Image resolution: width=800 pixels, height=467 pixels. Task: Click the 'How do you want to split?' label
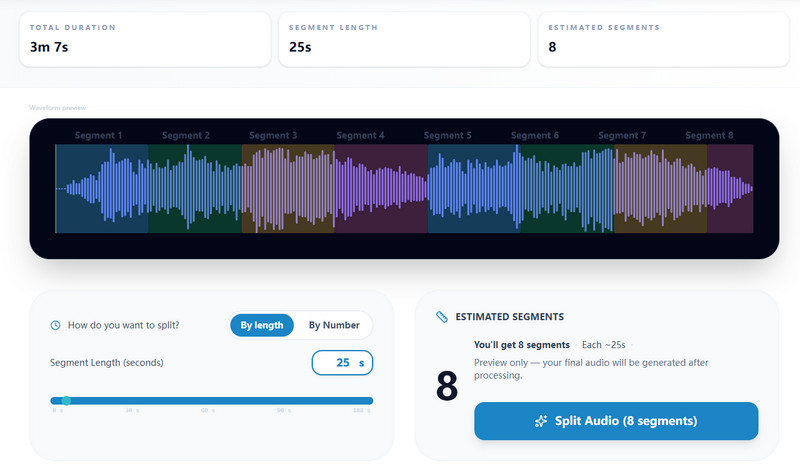tap(123, 325)
